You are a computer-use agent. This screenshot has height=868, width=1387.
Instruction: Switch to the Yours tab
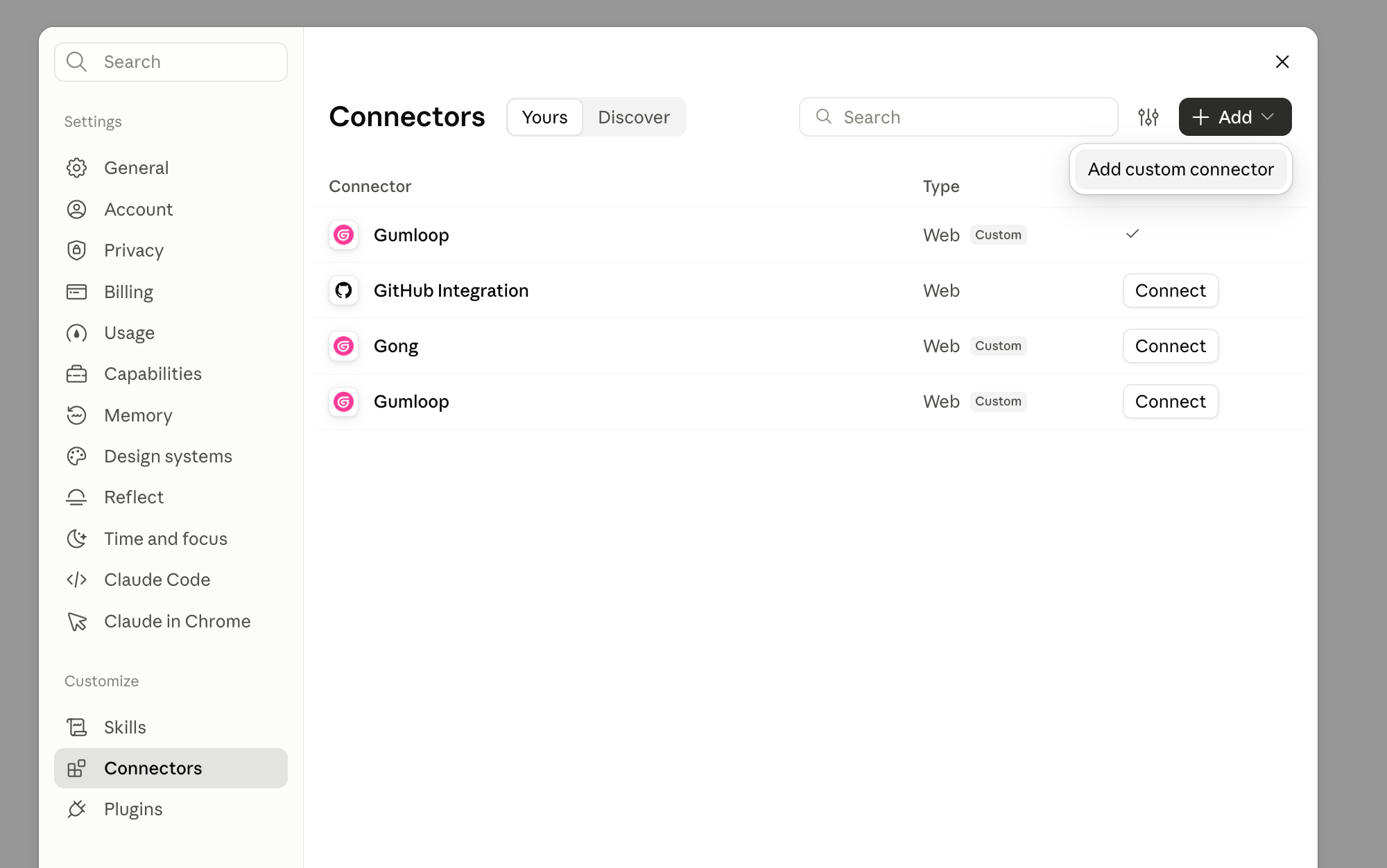click(544, 117)
